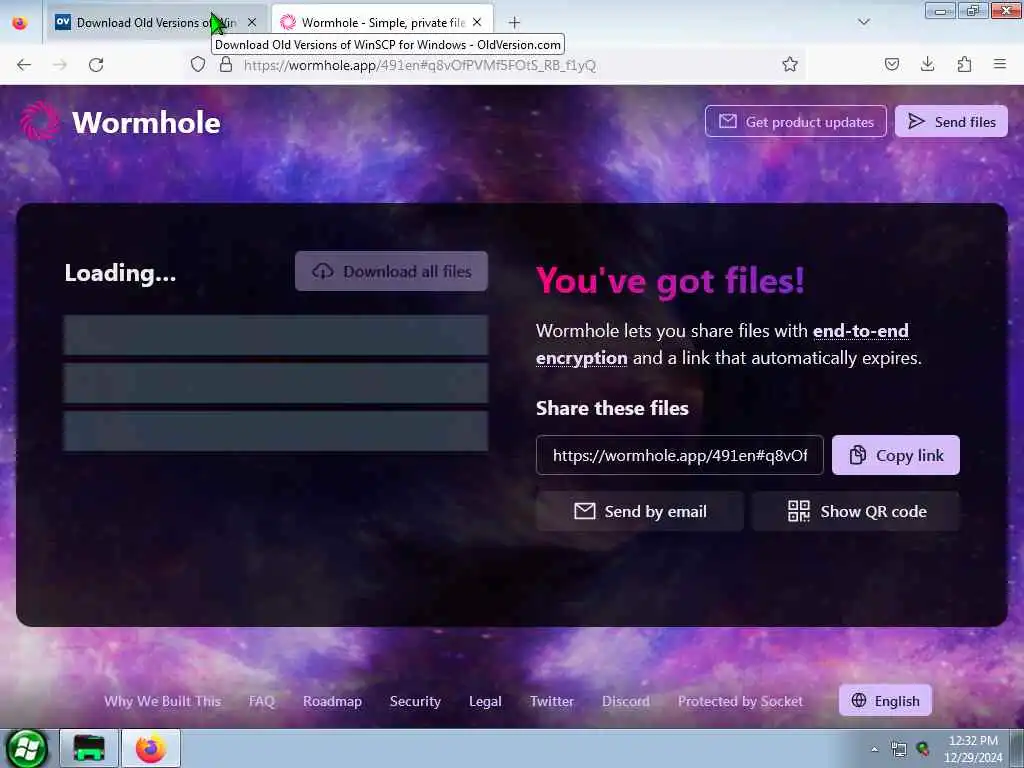Open the Roadmap footer link

pos(332,701)
